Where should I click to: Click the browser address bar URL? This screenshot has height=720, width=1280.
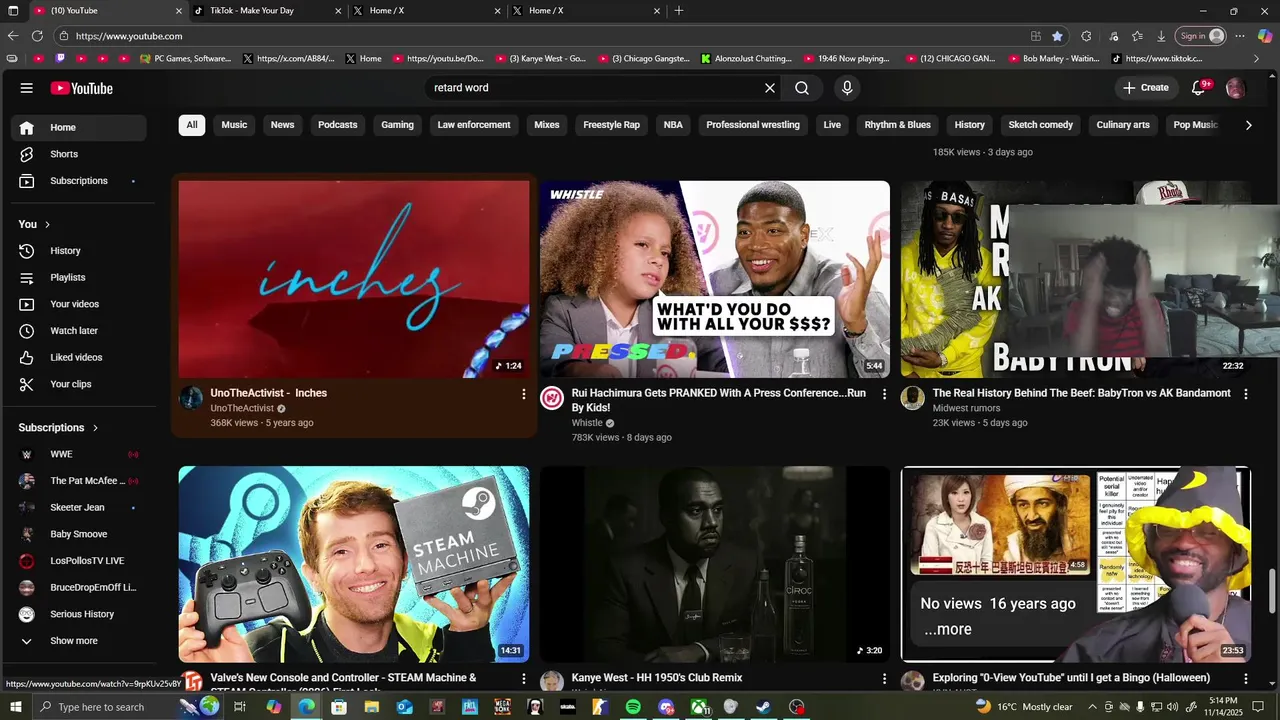[x=129, y=36]
